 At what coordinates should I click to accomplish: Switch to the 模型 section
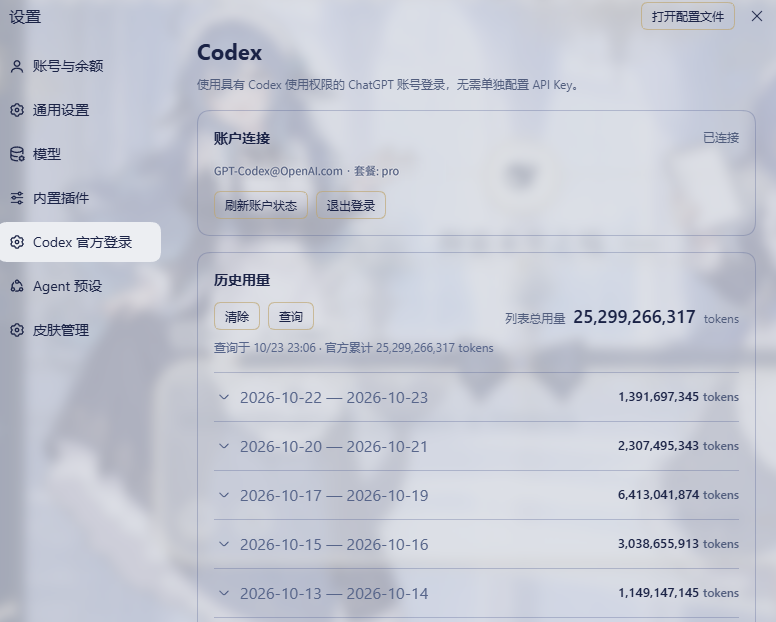point(80,154)
